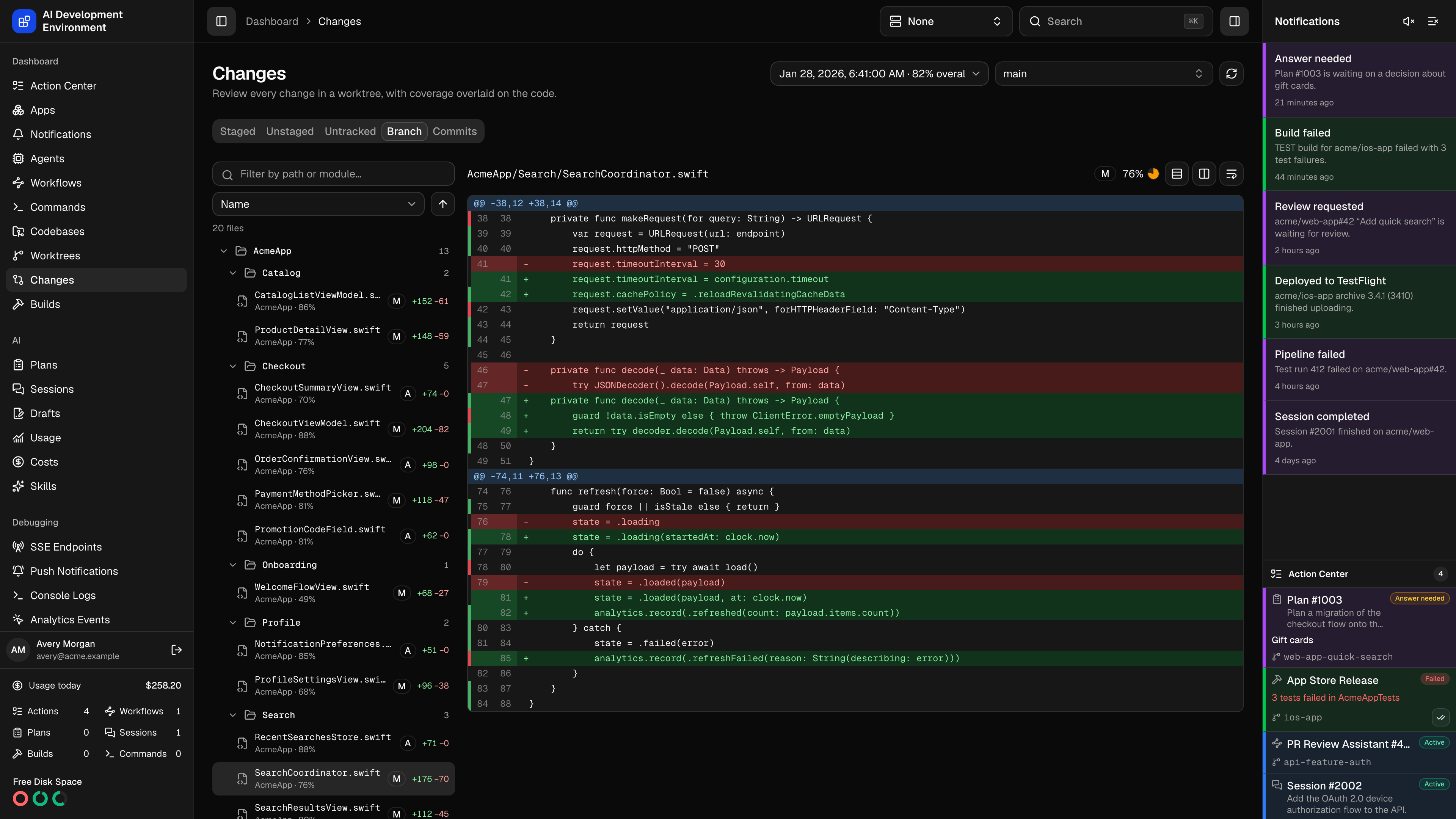Toggle word wrap in diff
Image resolution: width=1456 pixels, height=819 pixels.
coord(1231,174)
